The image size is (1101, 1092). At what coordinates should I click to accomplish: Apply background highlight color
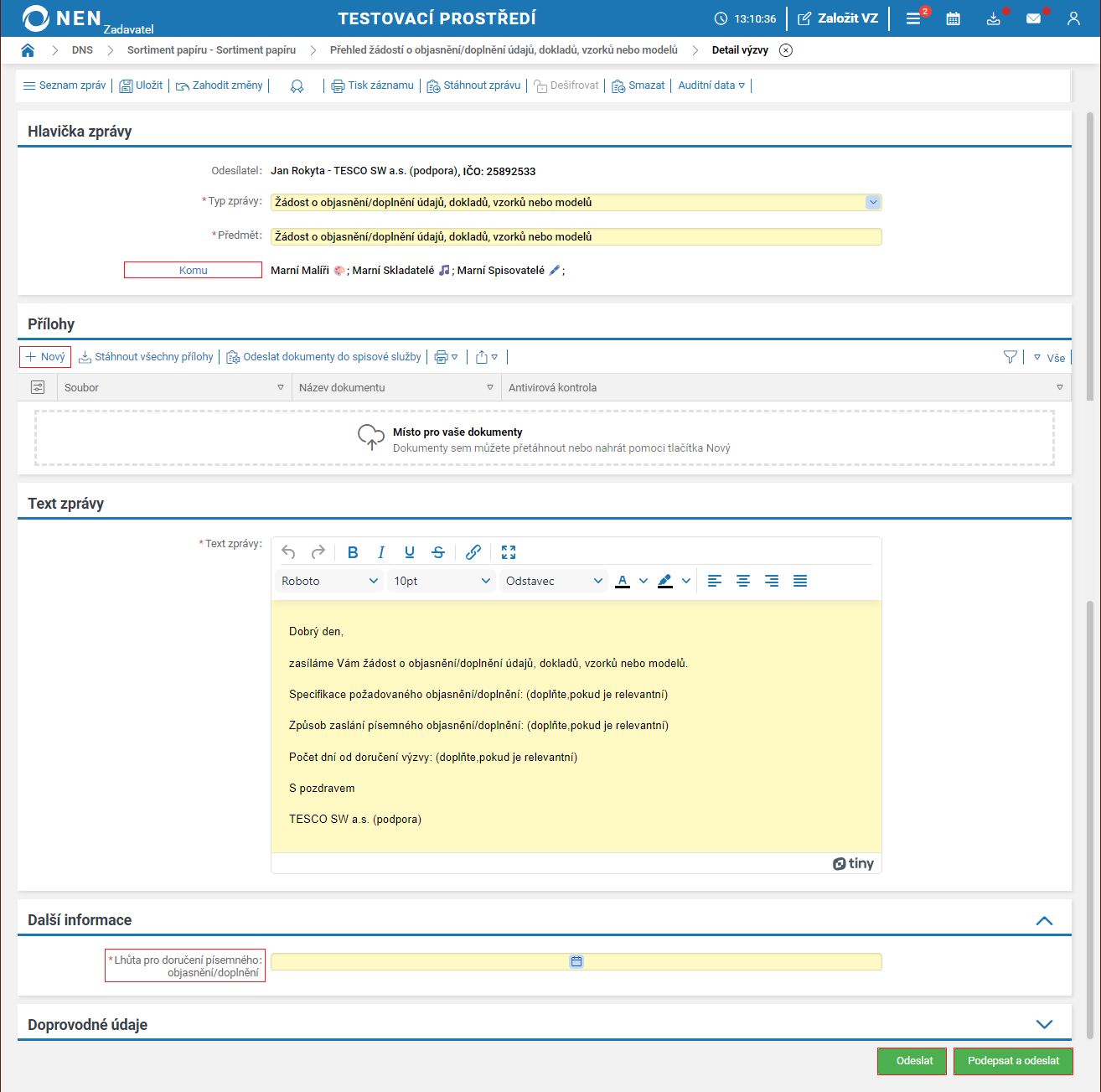pyautogui.click(x=665, y=581)
